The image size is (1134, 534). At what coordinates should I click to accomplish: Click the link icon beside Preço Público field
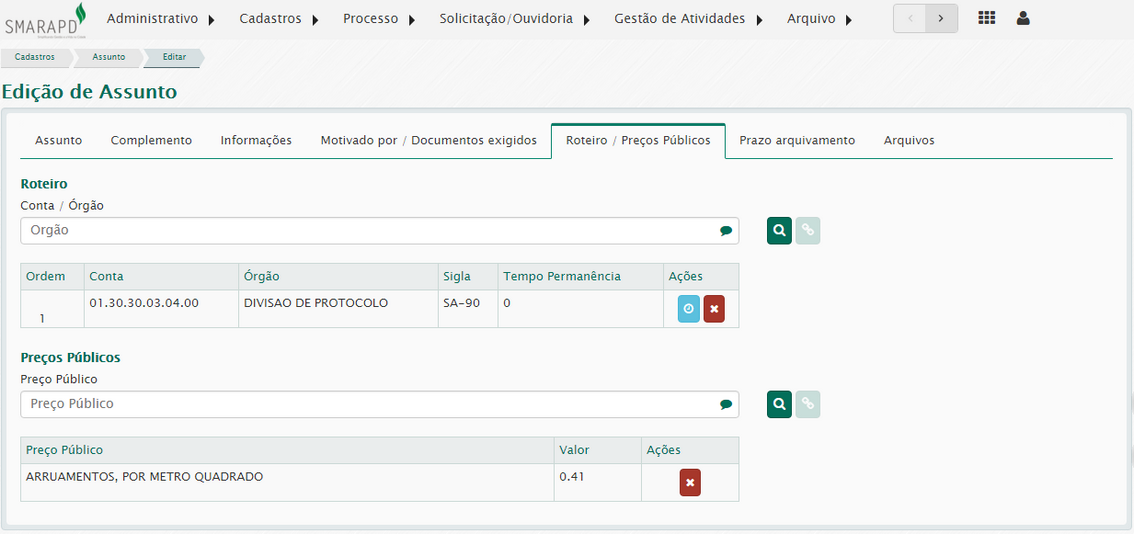[808, 404]
